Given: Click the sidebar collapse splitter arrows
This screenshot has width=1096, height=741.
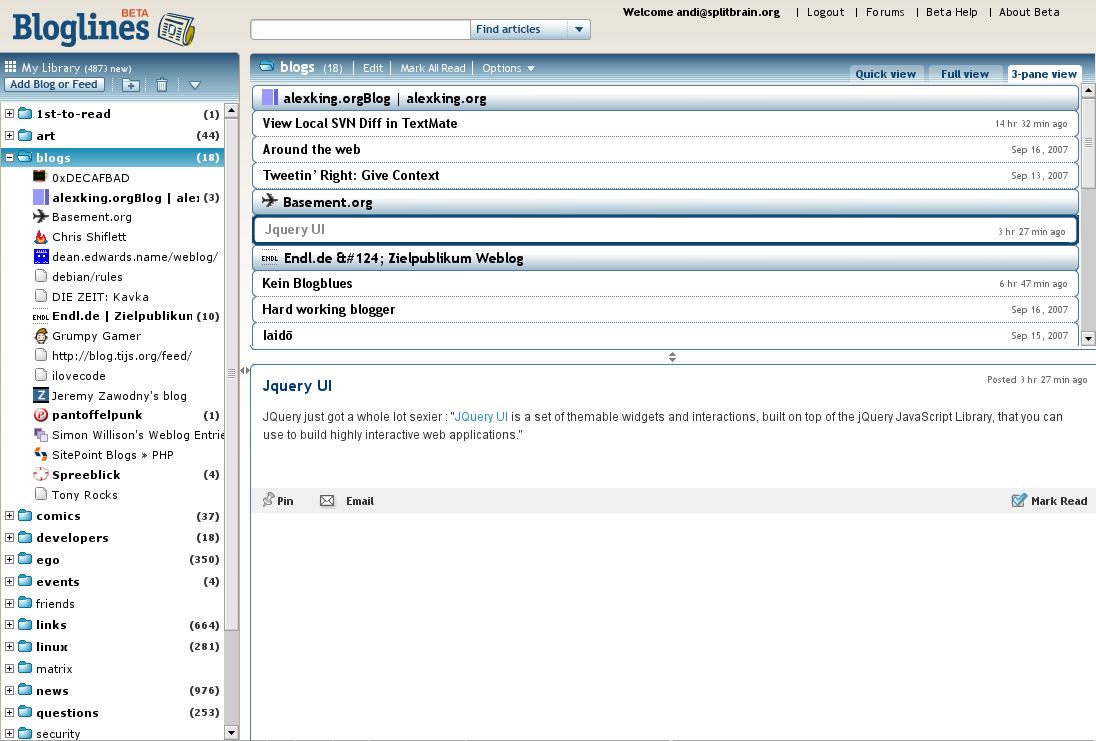Looking at the screenshot, I should [245, 370].
